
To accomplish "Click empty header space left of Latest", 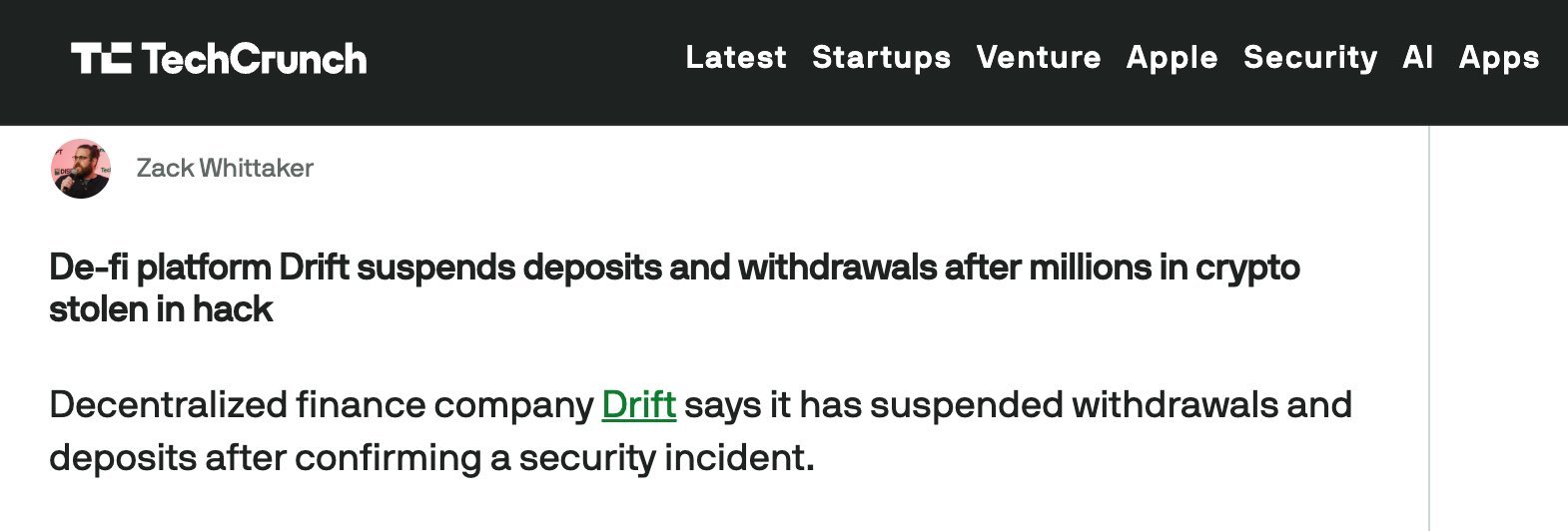I will (519, 59).
